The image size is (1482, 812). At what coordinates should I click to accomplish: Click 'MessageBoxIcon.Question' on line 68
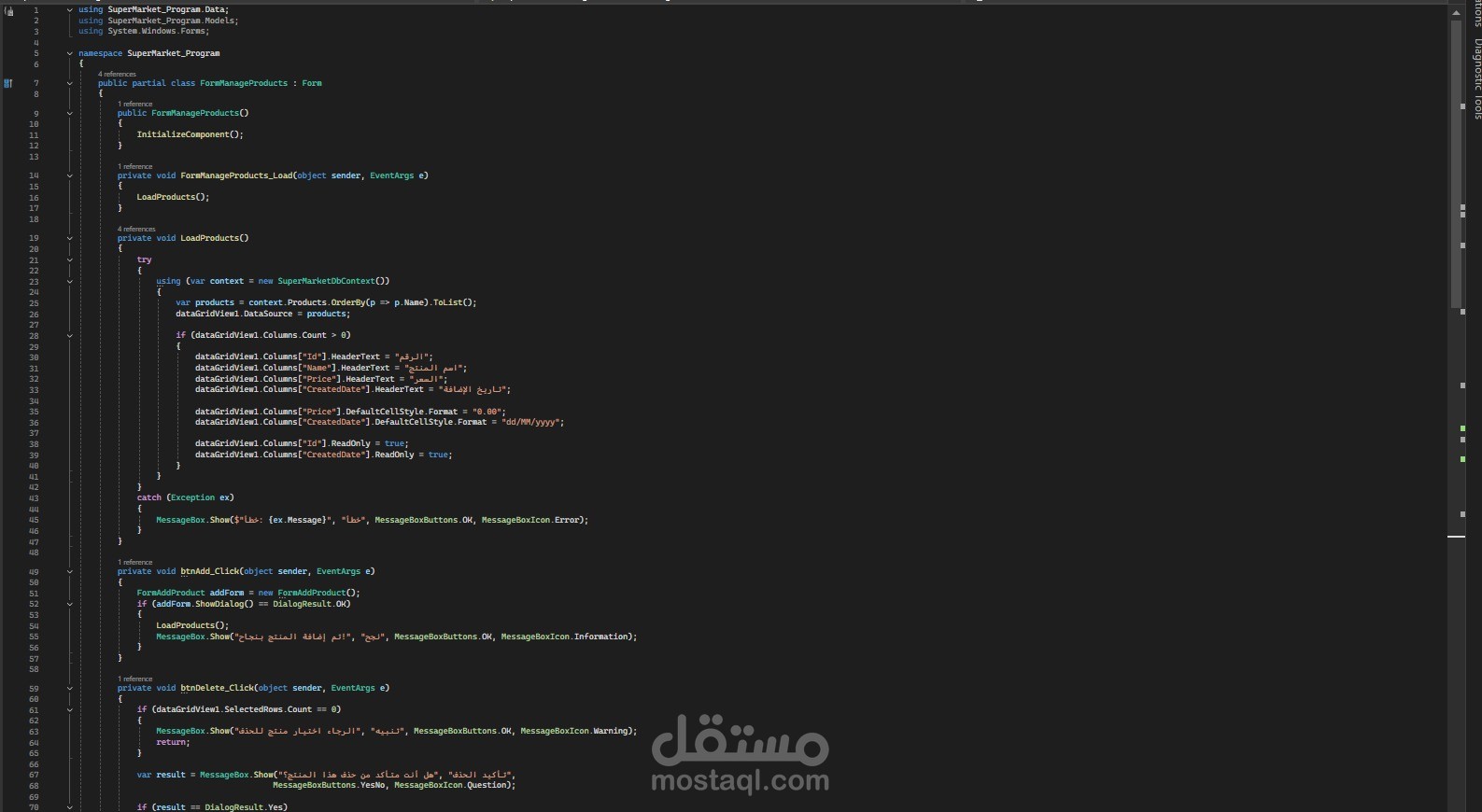450,785
